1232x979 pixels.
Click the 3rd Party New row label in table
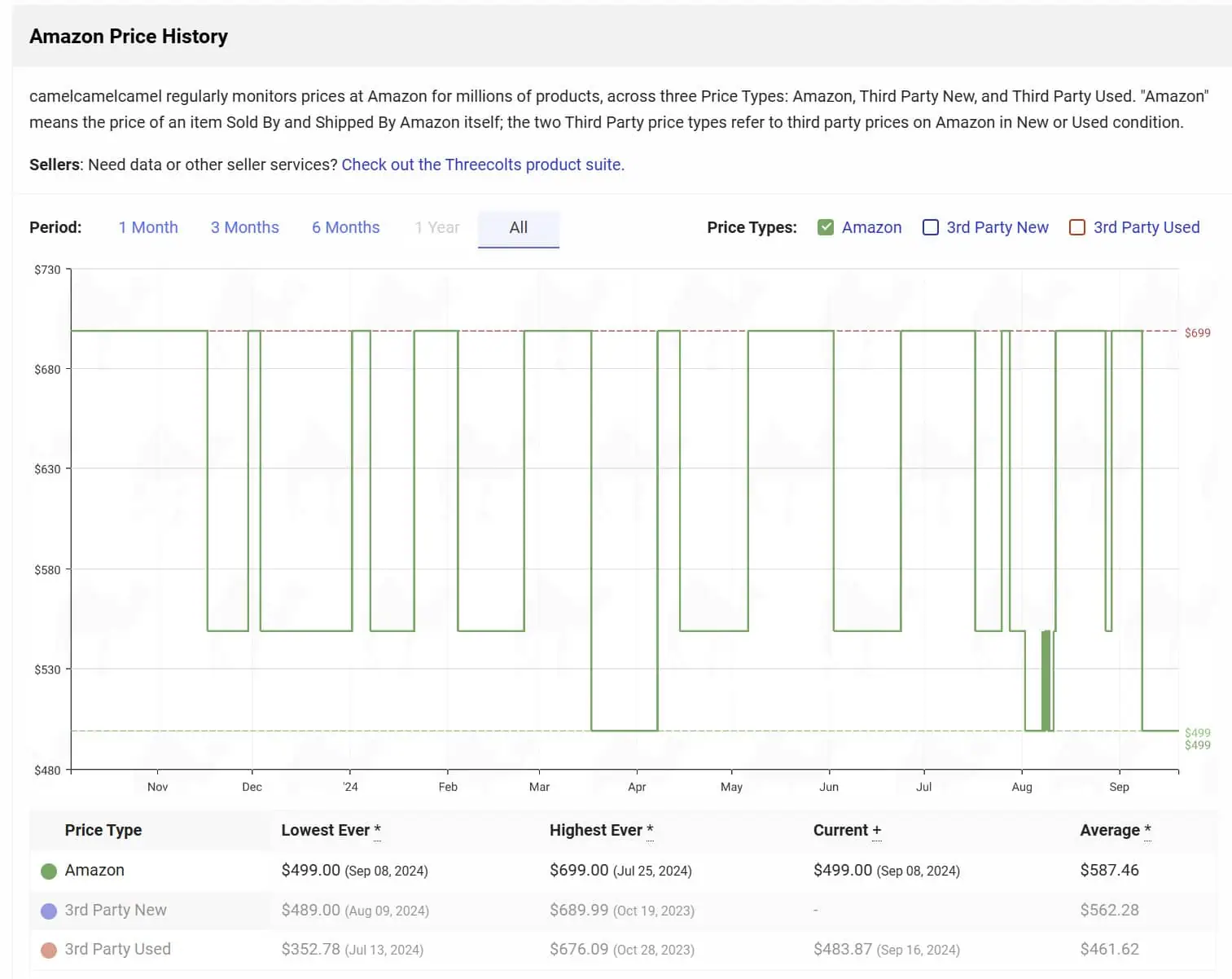click(x=116, y=910)
